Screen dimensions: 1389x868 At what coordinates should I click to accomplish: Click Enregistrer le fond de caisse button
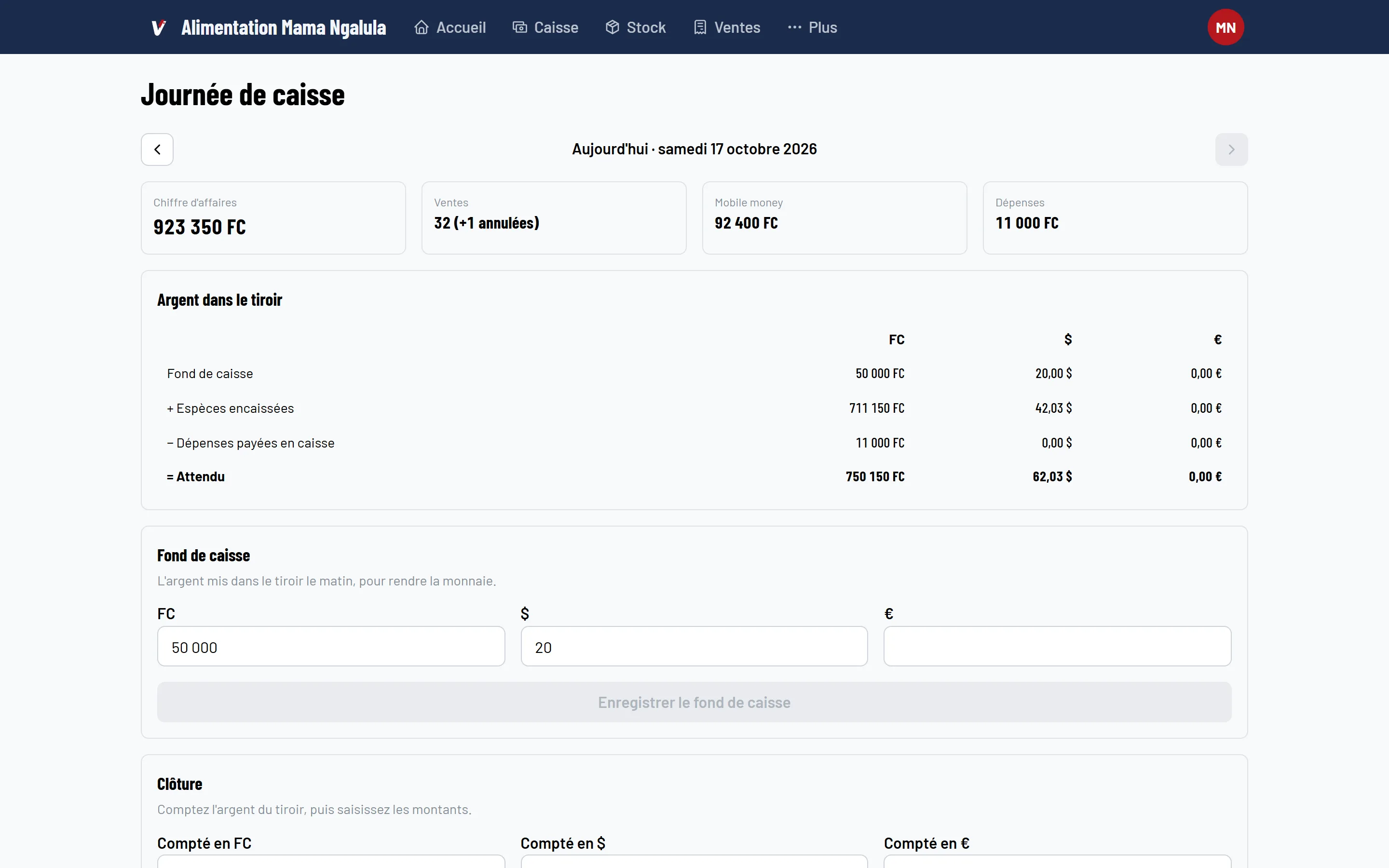coord(694,702)
